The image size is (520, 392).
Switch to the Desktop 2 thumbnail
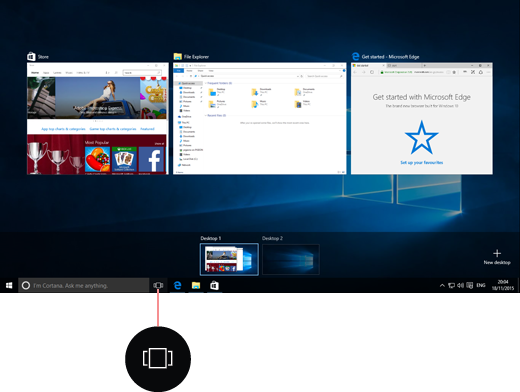[291, 259]
